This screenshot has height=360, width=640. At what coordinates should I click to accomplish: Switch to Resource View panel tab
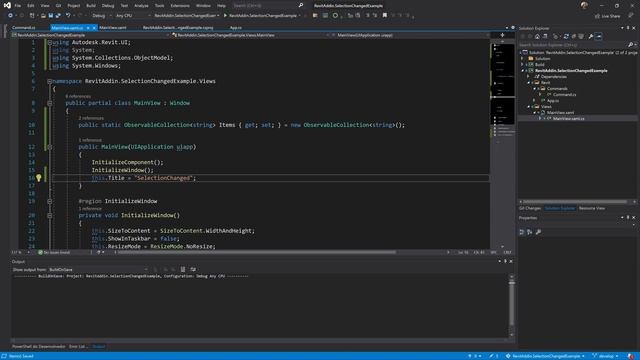(591, 208)
